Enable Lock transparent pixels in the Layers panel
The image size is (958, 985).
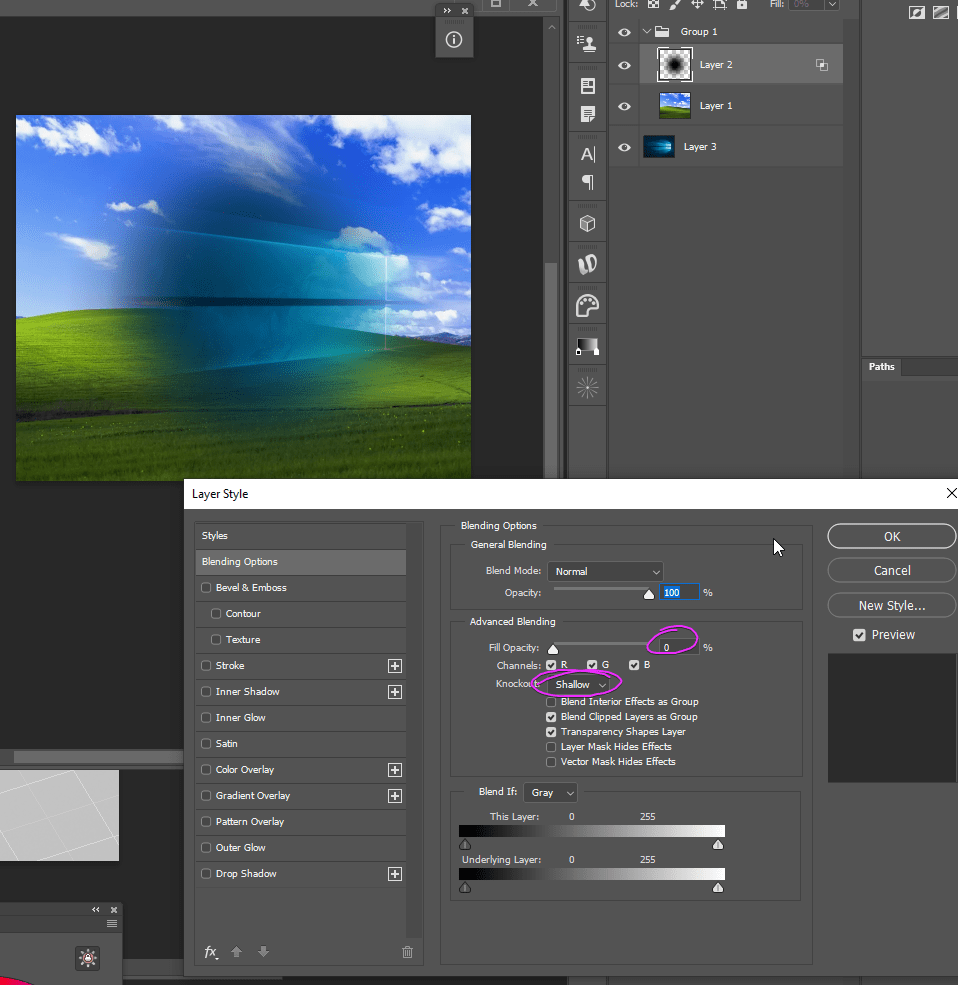[x=654, y=5]
